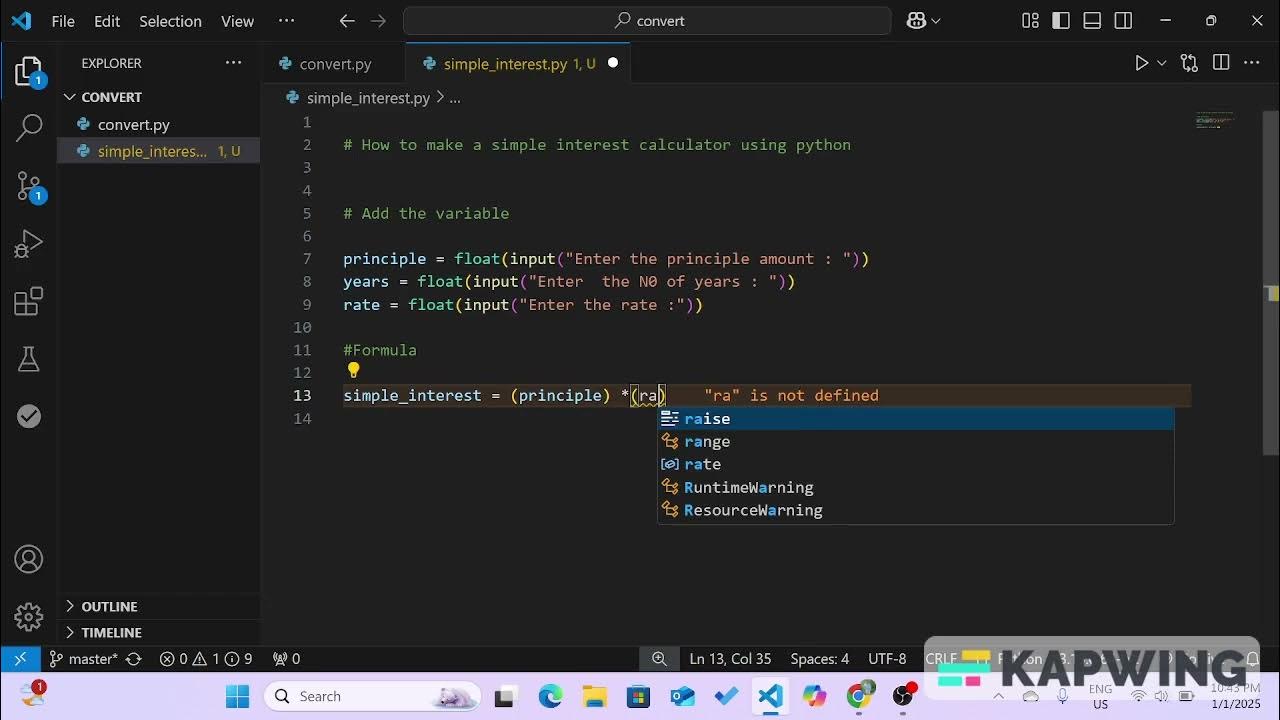
Task: Open the Edit menu
Action: (x=107, y=21)
